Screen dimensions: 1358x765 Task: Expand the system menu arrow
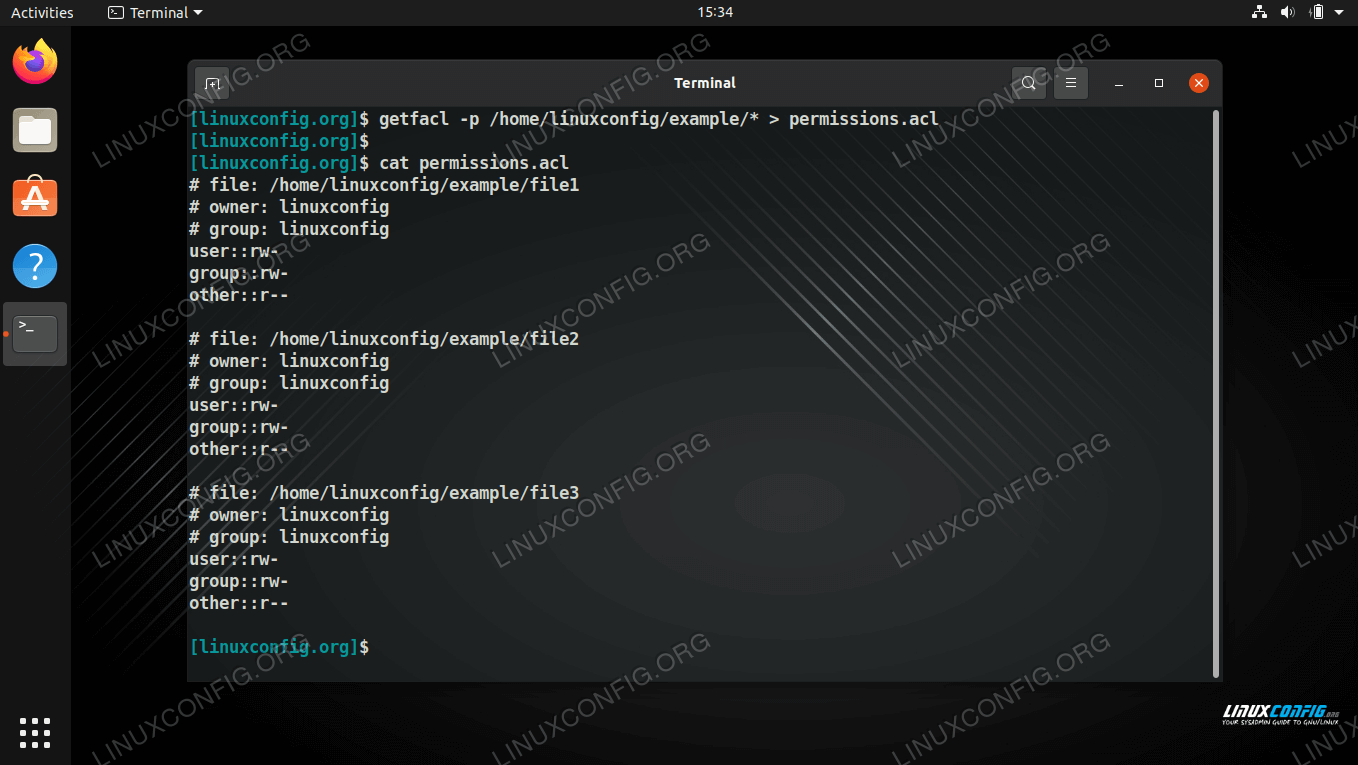point(1339,13)
